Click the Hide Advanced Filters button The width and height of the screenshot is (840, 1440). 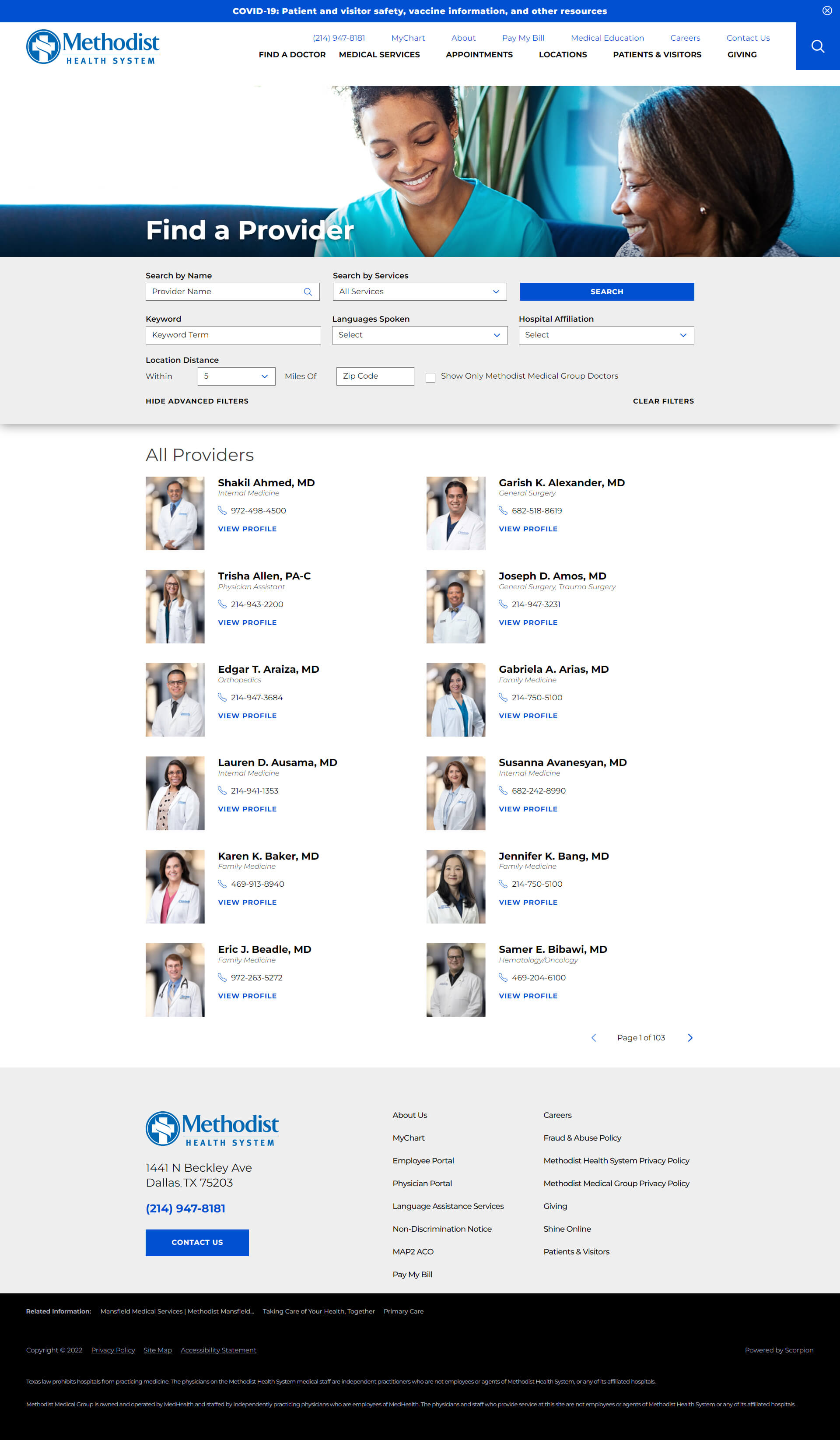coord(197,401)
